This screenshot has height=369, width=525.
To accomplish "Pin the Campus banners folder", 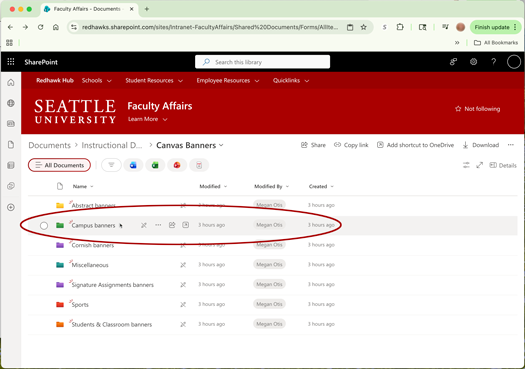I will point(144,225).
